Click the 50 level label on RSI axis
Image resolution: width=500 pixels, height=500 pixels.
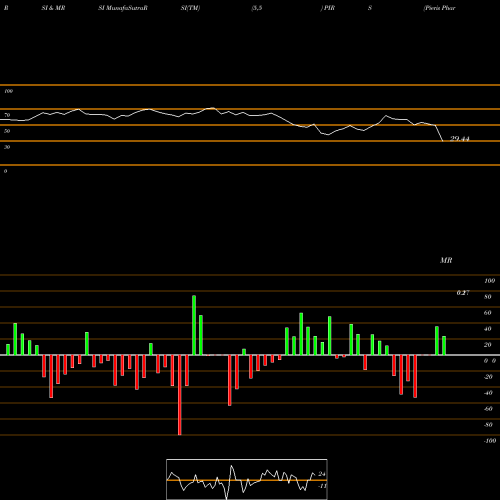tap(7, 131)
